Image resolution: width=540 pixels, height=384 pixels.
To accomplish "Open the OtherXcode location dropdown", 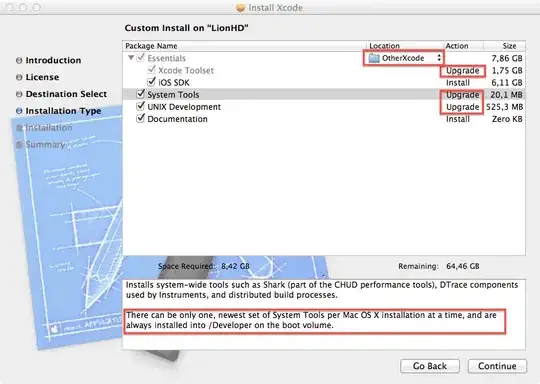I will tap(404, 58).
